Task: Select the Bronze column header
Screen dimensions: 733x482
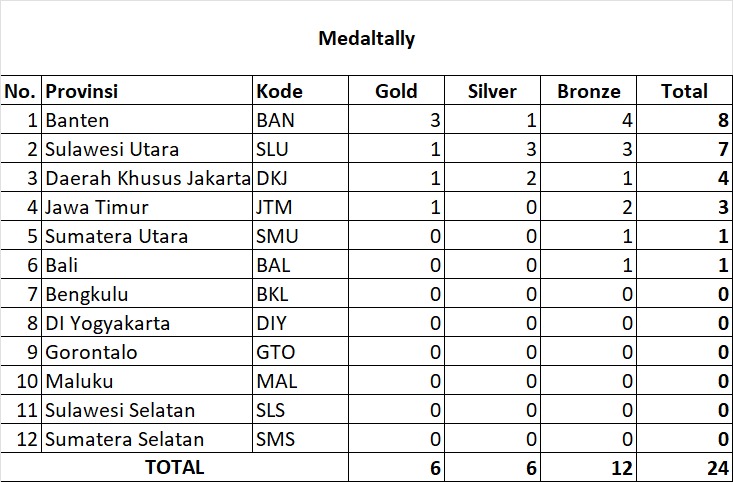Action: pos(588,91)
